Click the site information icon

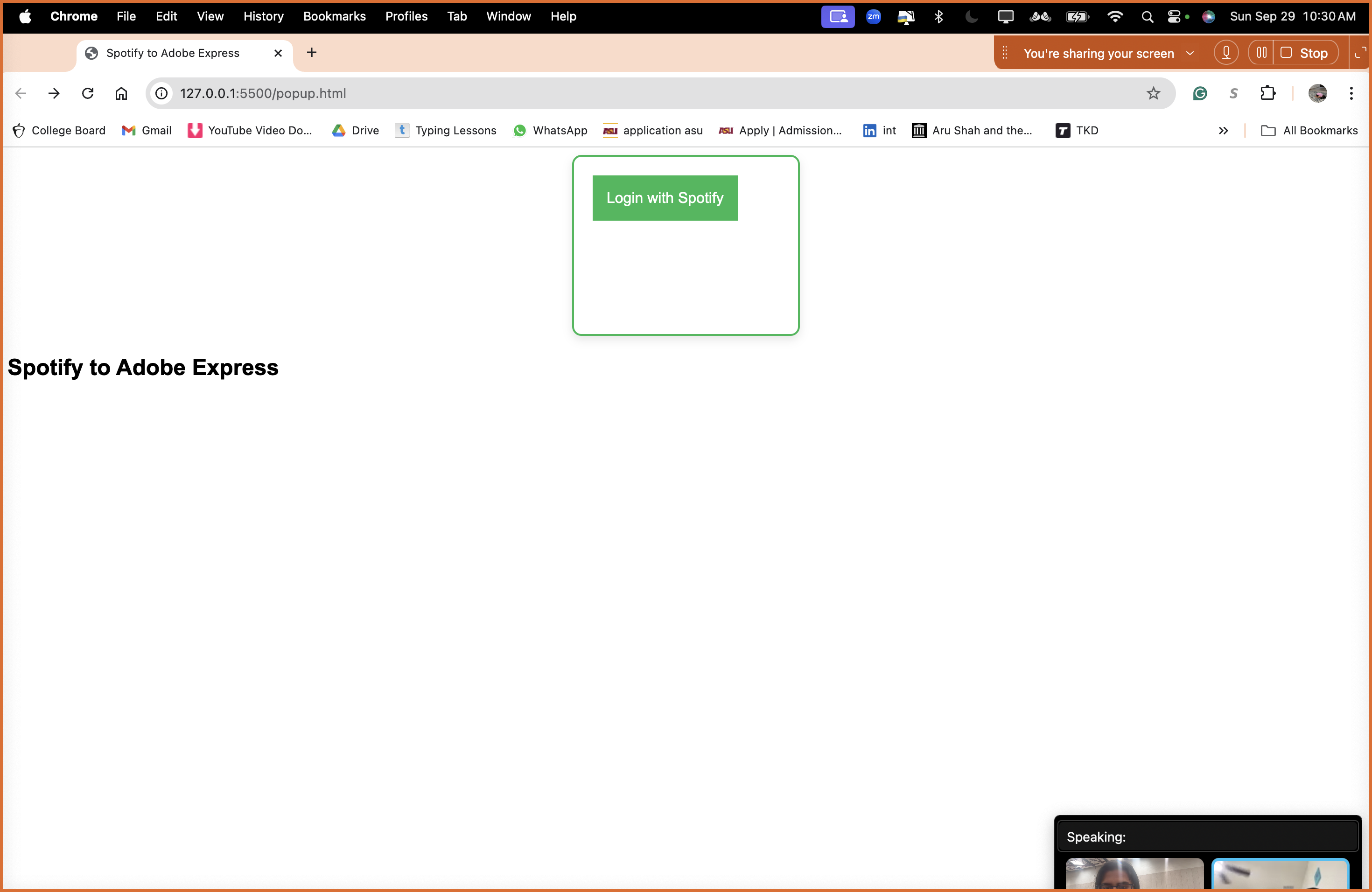(162, 93)
